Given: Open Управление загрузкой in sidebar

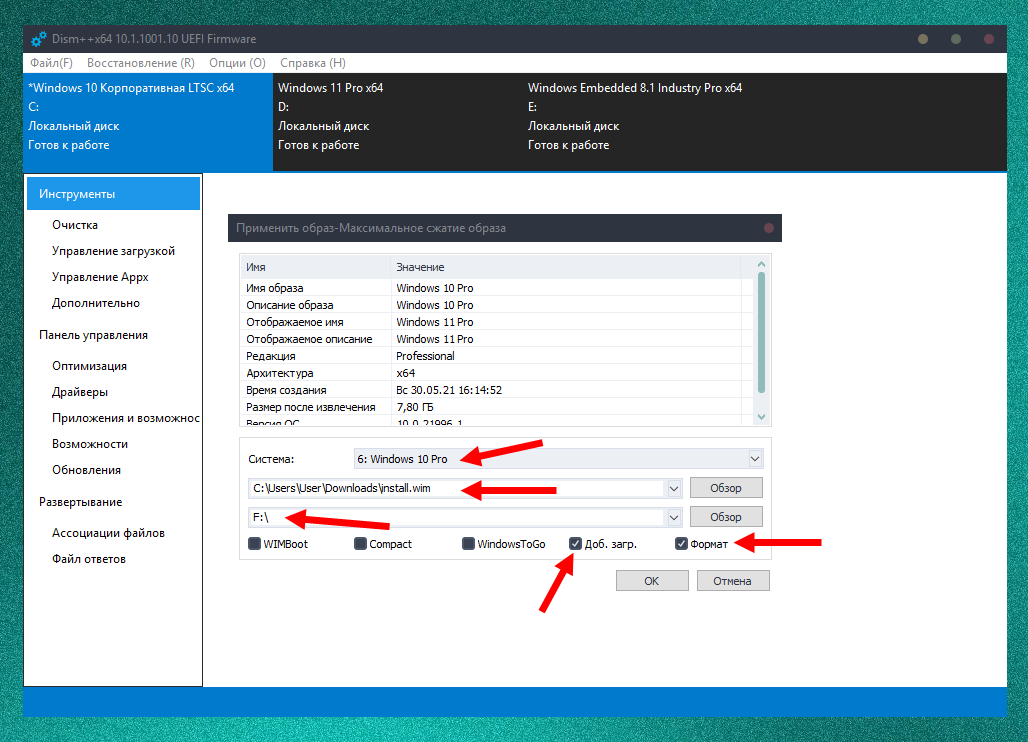Looking at the screenshot, I should pos(113,251).
